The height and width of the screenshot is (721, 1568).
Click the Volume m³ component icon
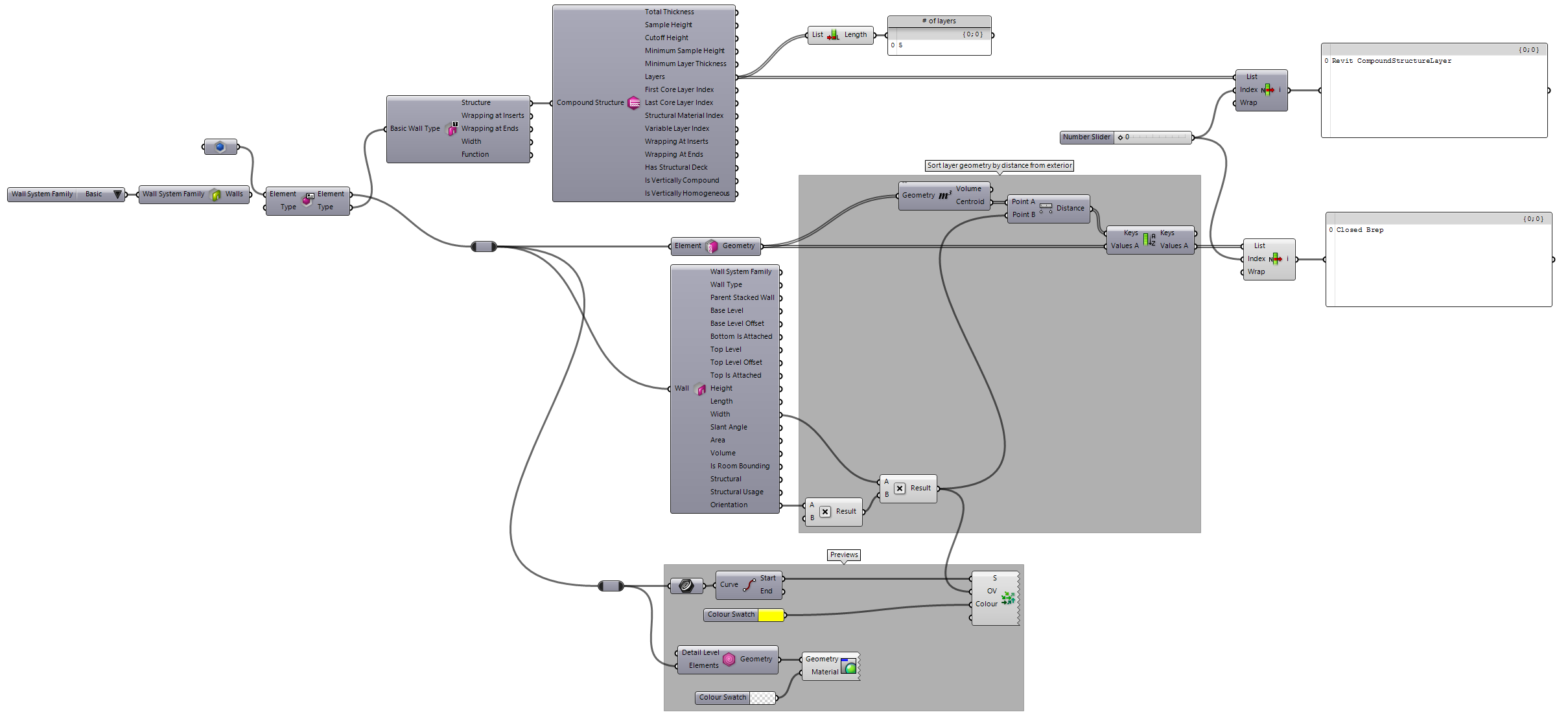tap(944, 195)
